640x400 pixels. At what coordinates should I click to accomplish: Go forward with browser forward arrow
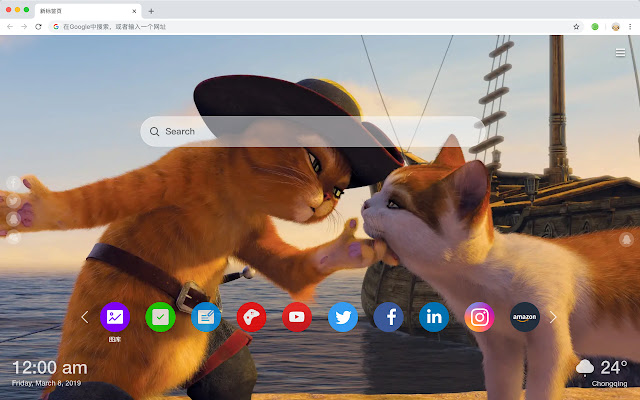coord(24,27)
